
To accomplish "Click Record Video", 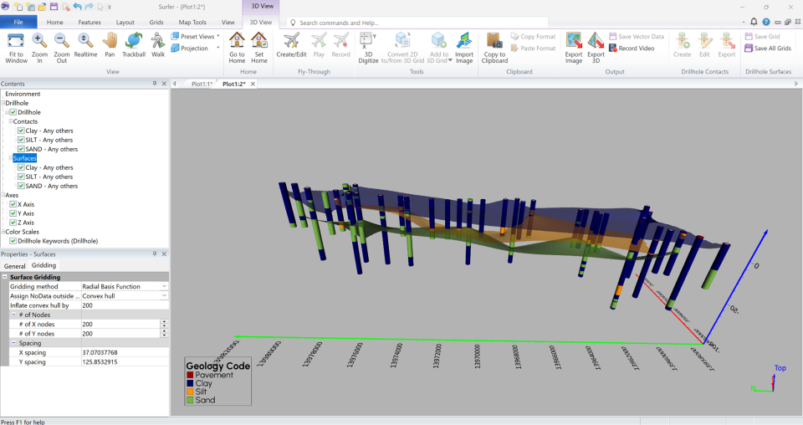I will tap(631, 48).
